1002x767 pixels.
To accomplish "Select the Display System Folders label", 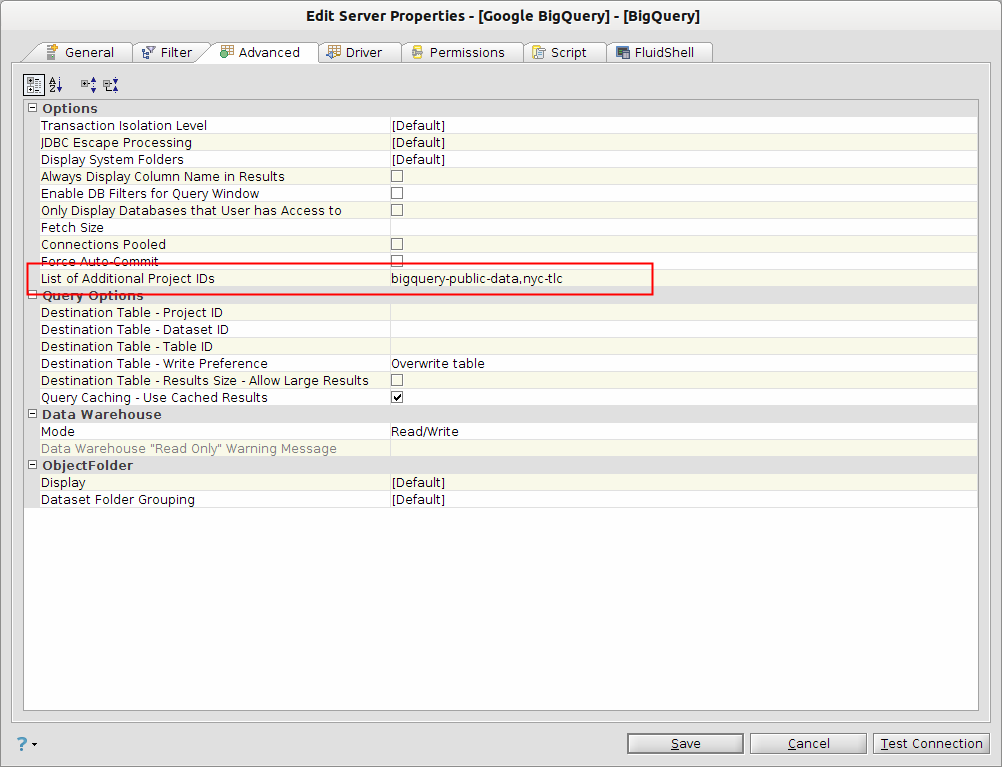I will 112,159.
